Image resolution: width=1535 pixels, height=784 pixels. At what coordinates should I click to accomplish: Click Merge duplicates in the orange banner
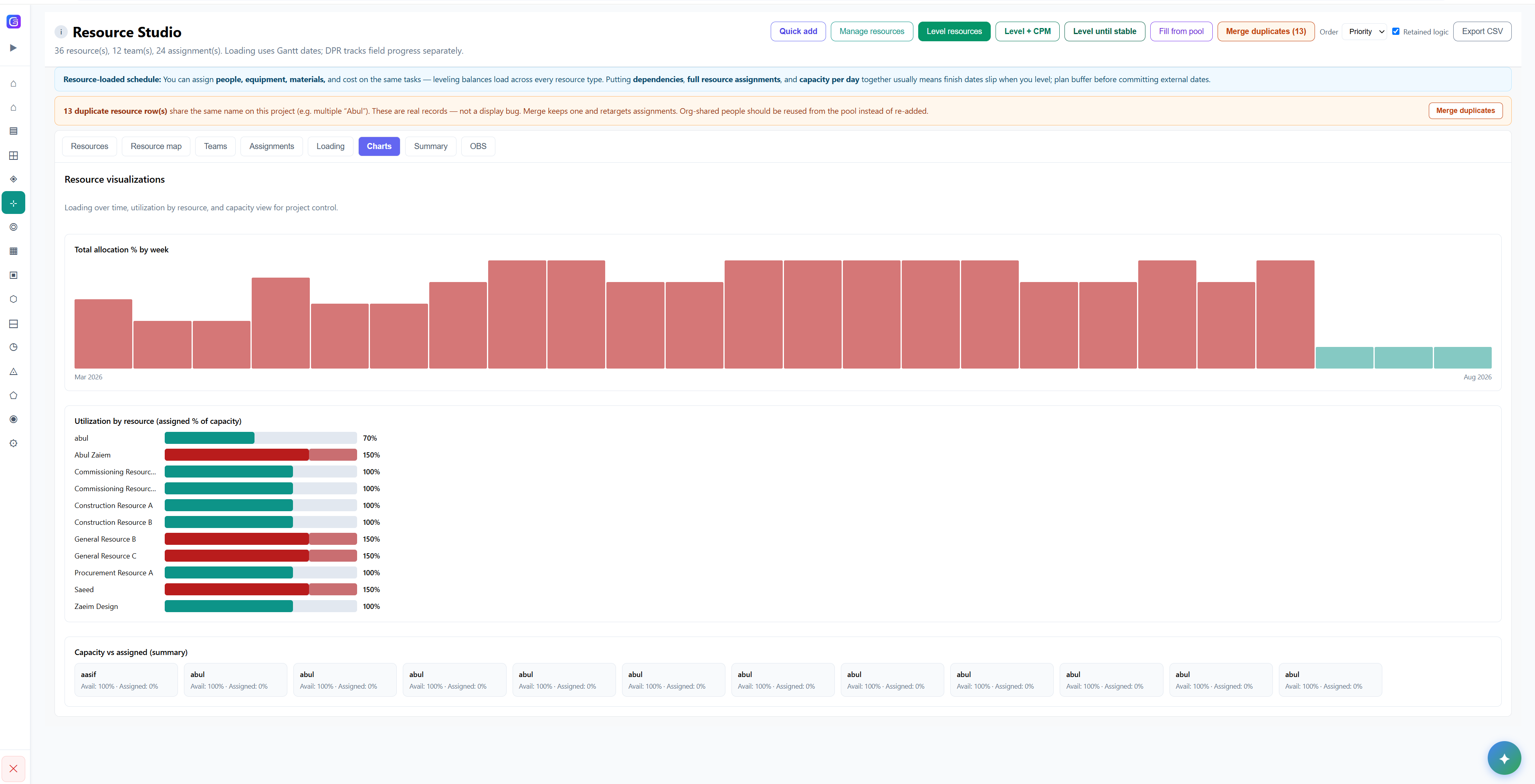point(1465,111)
